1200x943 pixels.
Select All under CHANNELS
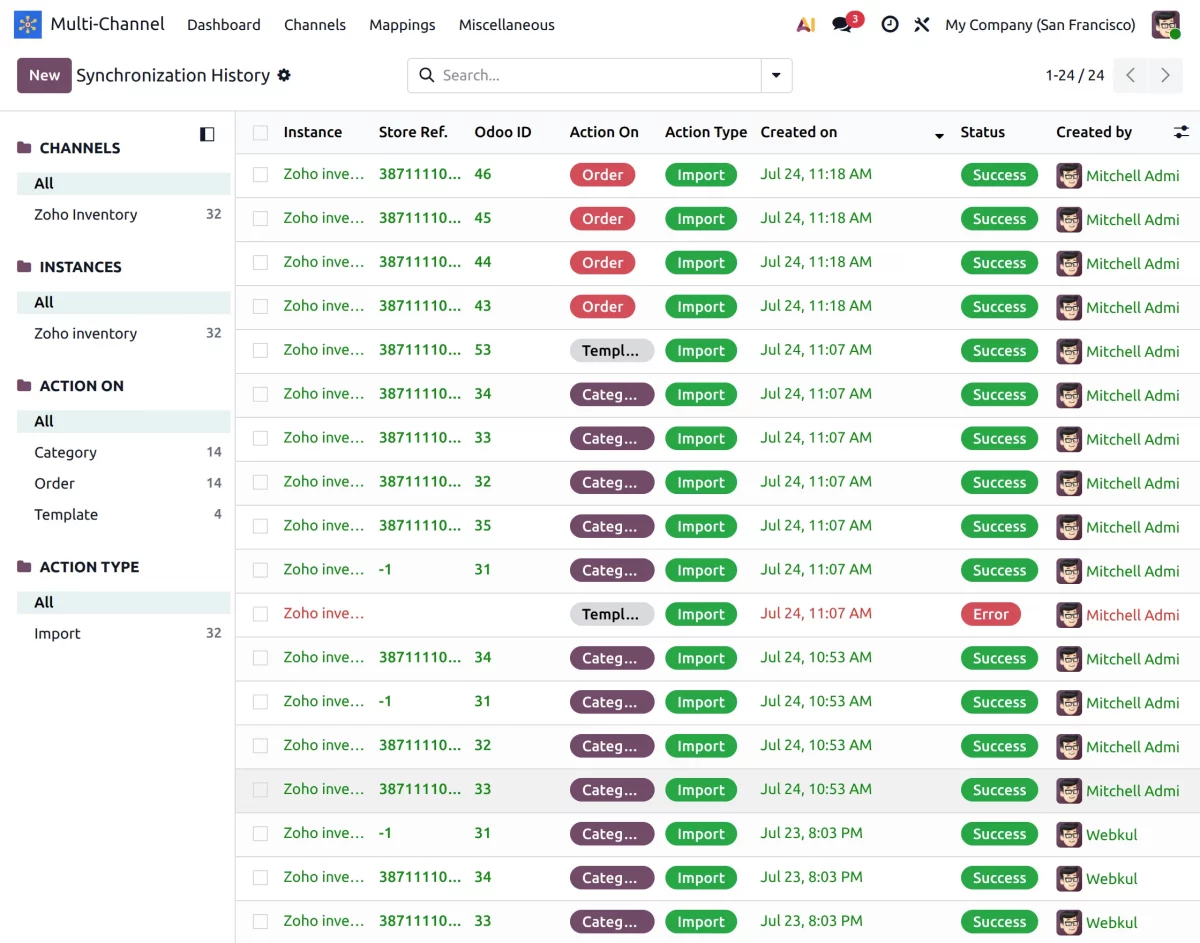click(124, 184)
